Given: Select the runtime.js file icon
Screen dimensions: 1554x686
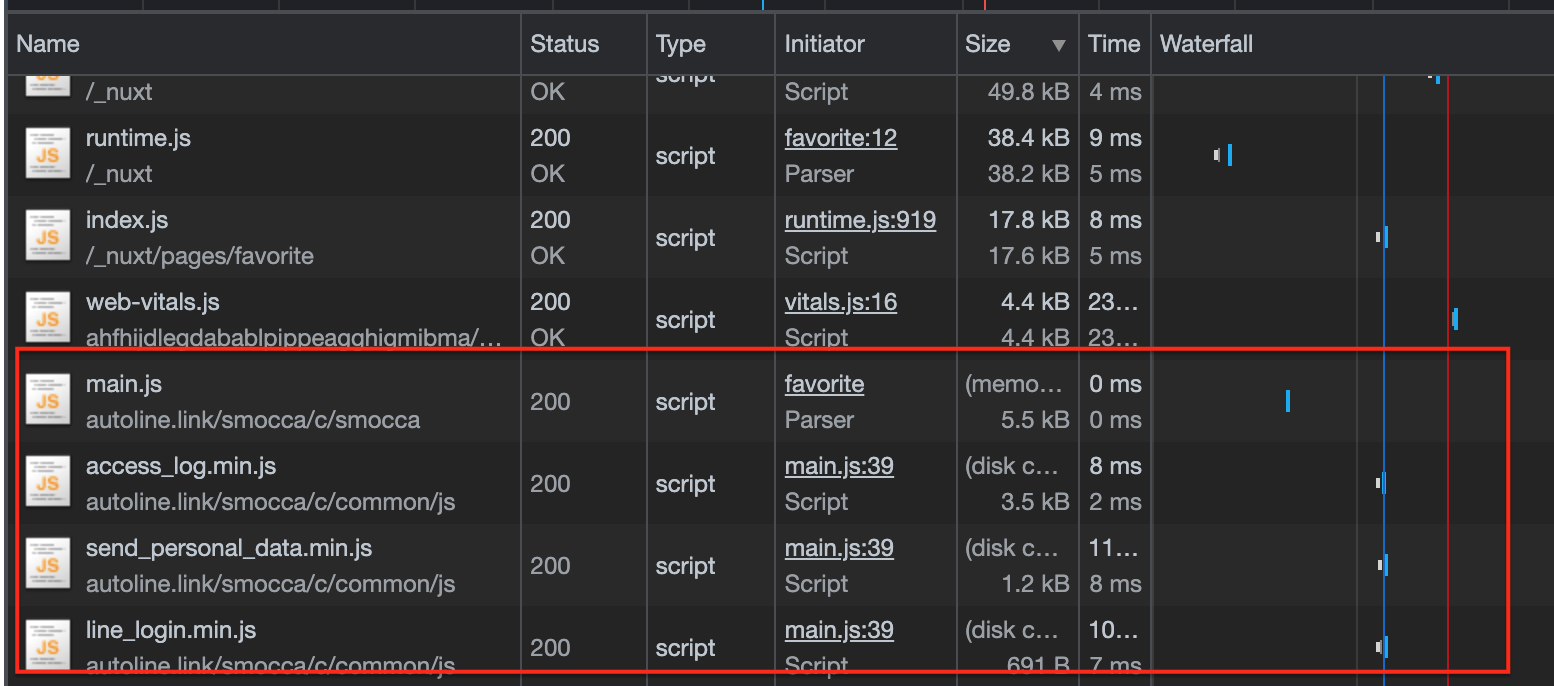Looking at the screenshot, I should coord(47,155).
